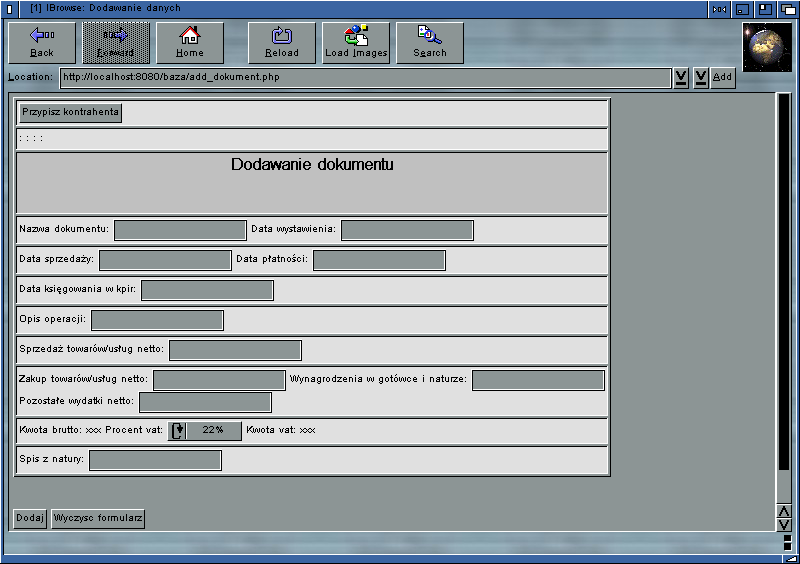Click the Kwota vat: xxx text
800x564 pixels.
281,430
